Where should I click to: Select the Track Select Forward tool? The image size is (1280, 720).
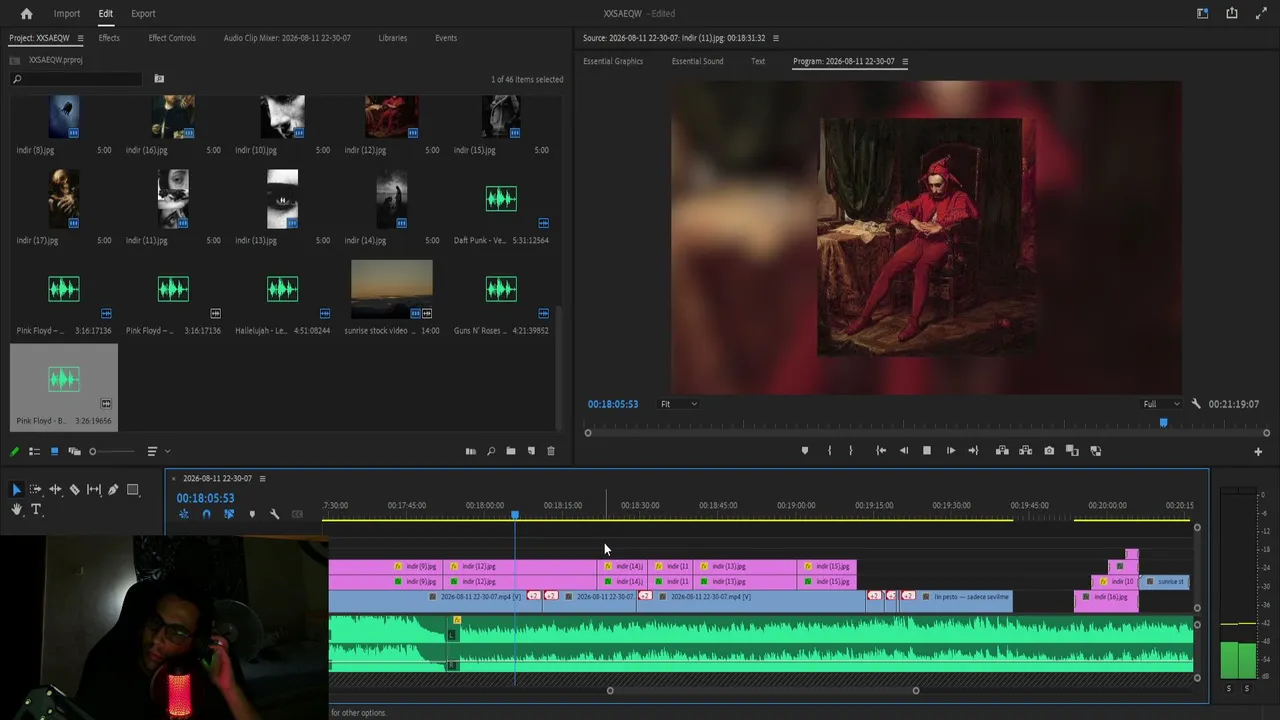point(35,489)
